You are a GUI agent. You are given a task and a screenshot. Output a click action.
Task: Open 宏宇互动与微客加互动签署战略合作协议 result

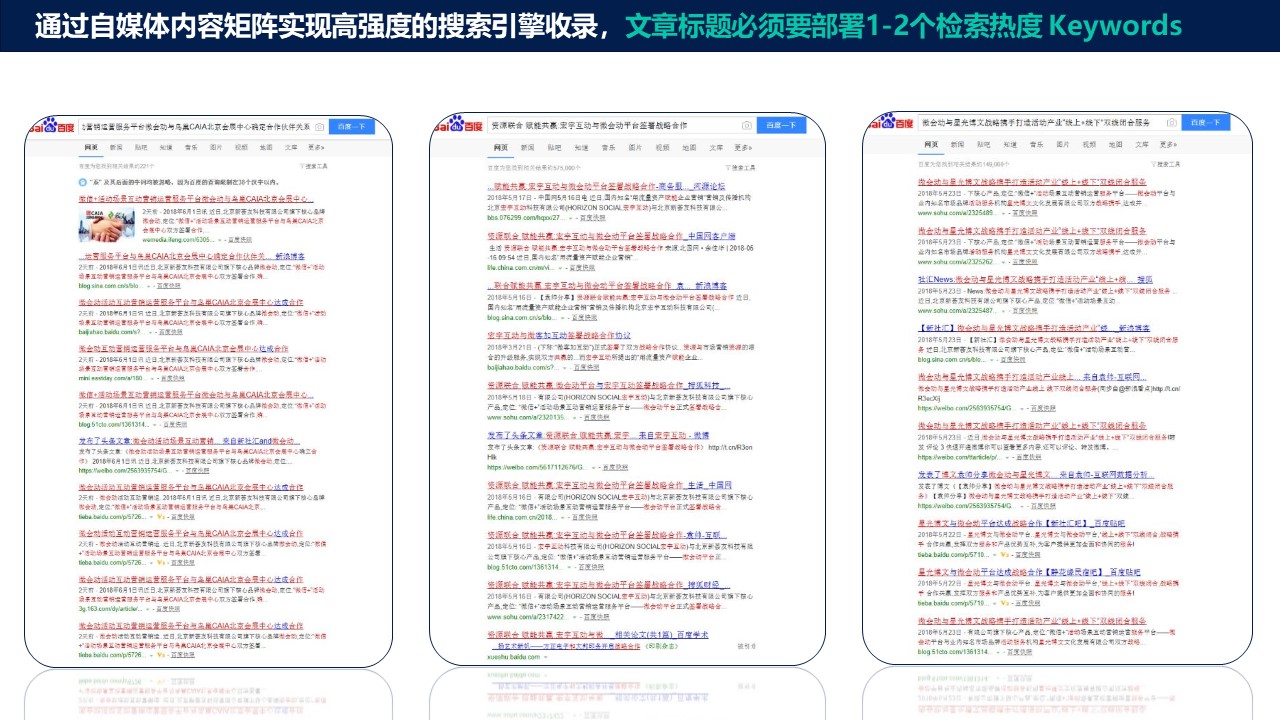tap(559, 335)
